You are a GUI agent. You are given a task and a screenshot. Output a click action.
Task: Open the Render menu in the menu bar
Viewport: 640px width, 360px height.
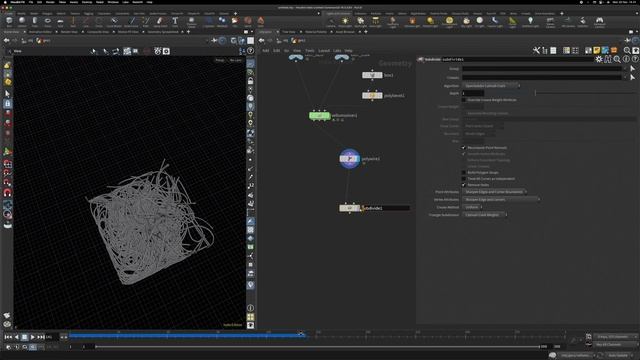pyautogui.click(x=50, y=2)
